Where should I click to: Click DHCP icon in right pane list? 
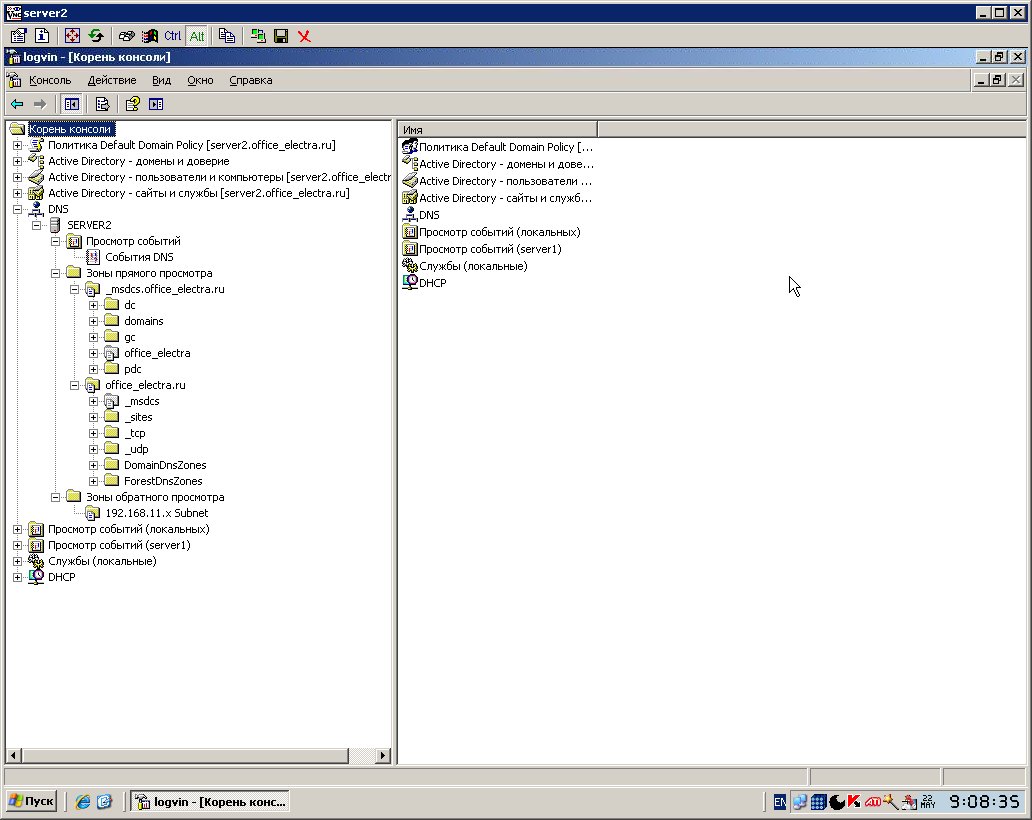coord(410,282)
